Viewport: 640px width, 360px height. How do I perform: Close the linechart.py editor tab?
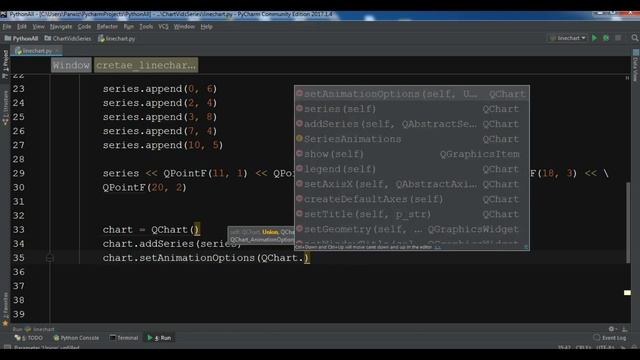coord(57,51)
